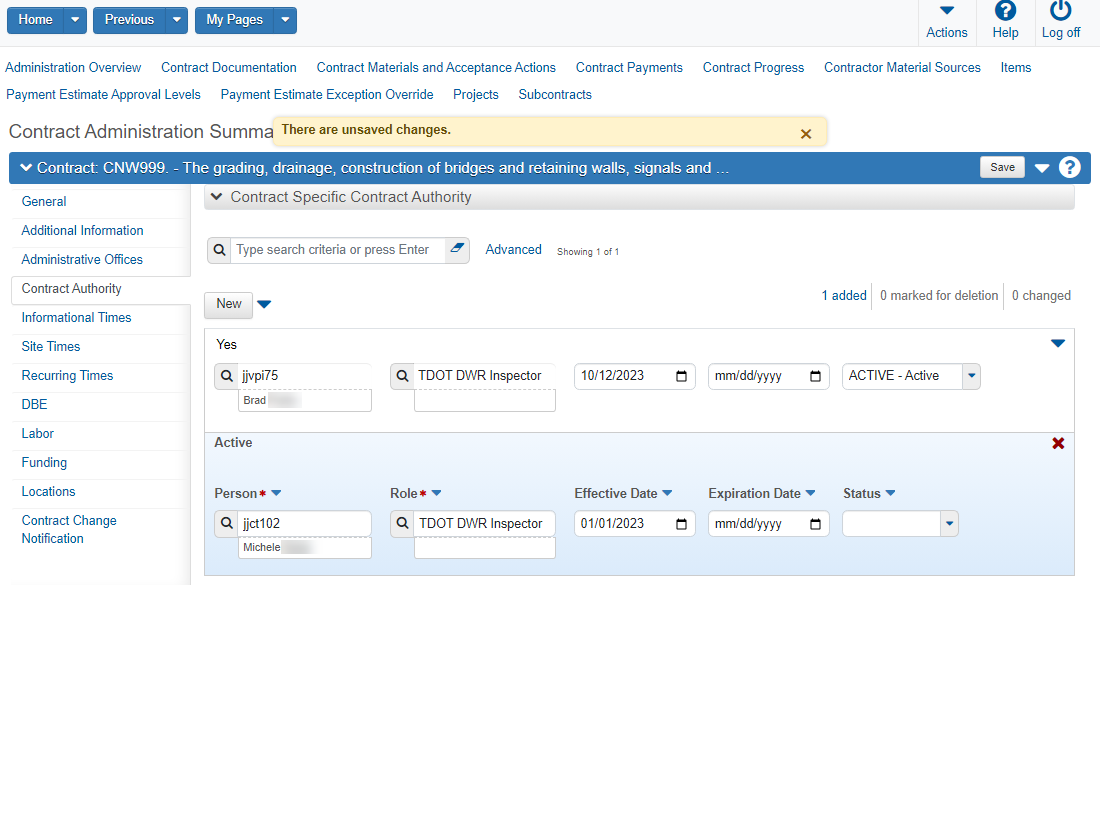Delete the new row with red X

click(1058, 444)
